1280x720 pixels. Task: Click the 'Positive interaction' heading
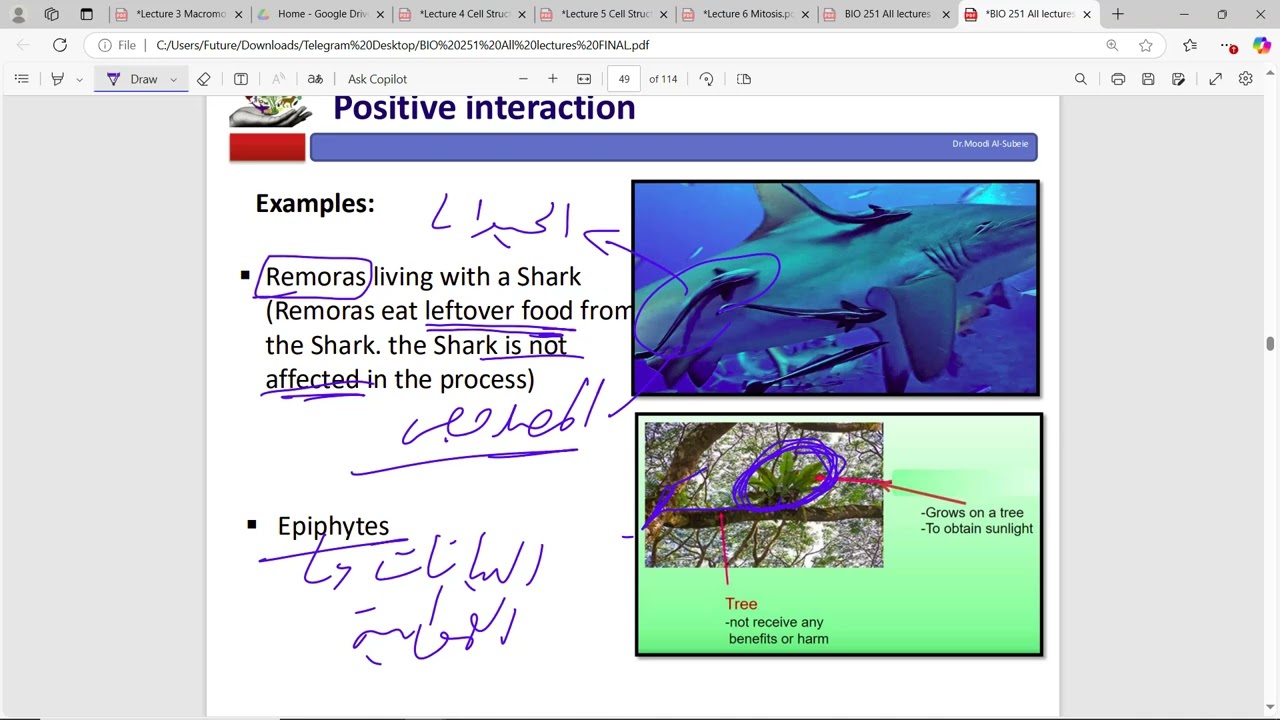[x=484, y=108]
